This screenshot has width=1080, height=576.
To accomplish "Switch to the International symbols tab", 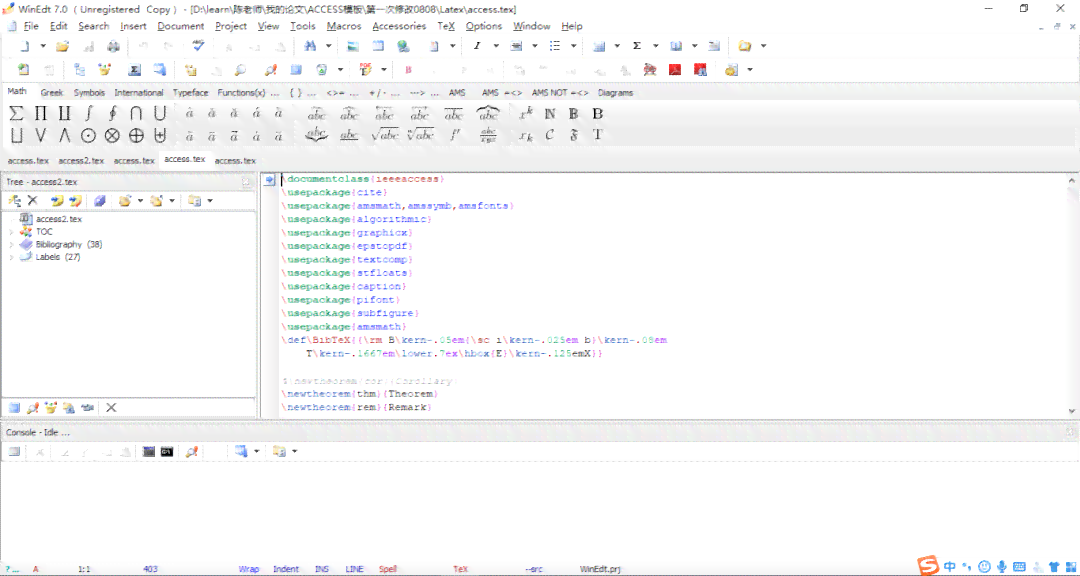I will (138, 92).
